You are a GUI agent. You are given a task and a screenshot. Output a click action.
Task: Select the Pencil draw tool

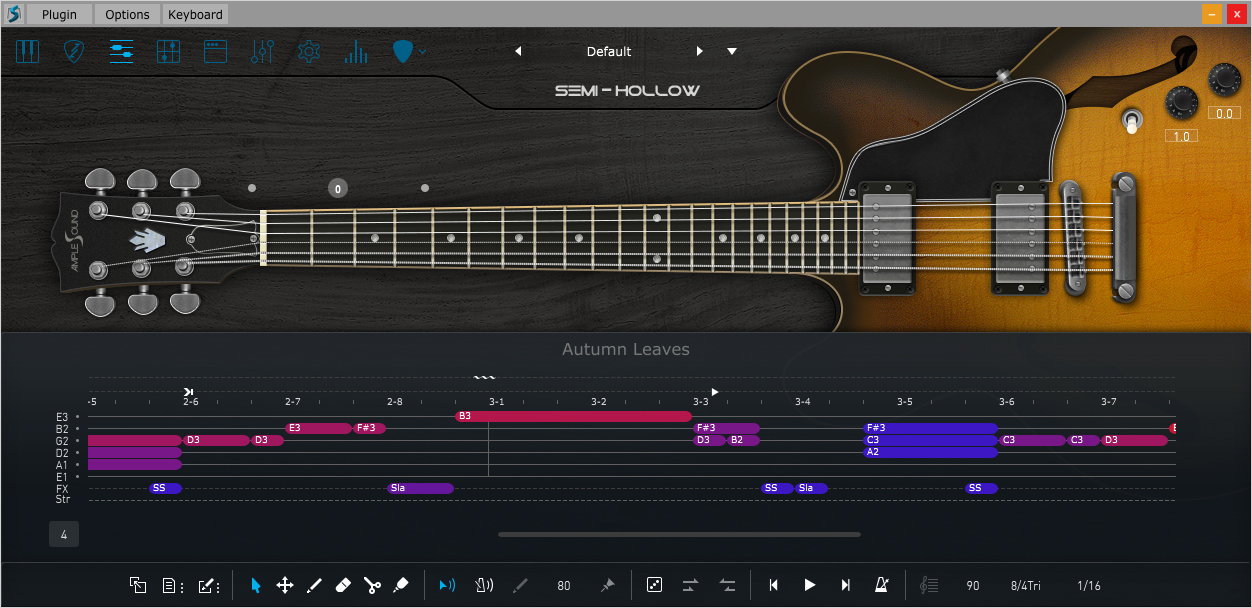pos(313,585)
